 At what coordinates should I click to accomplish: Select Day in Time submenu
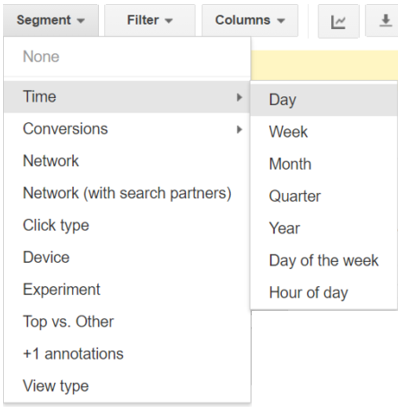pos(324,100)
